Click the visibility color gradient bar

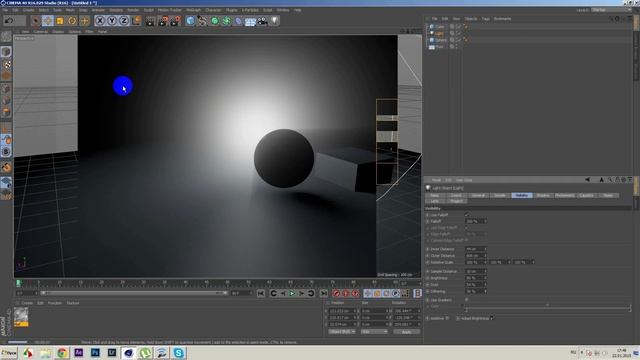548,307
